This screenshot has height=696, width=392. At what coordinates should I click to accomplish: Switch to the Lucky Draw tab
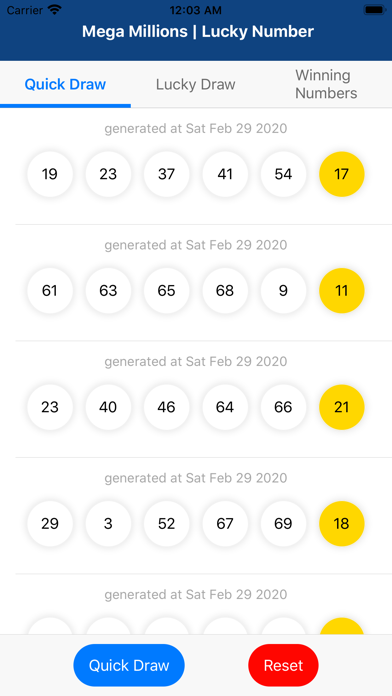(195, 84)
